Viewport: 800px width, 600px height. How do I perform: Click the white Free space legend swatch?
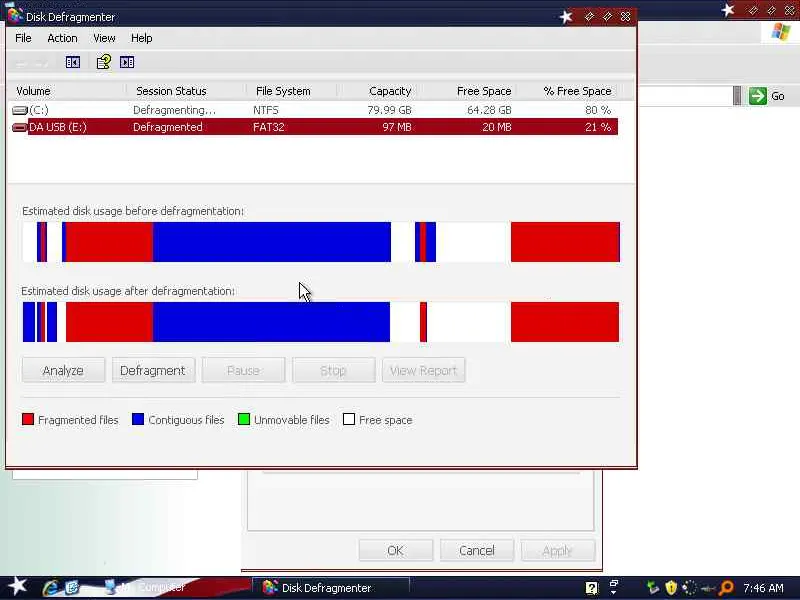click(x=349, y=419)
